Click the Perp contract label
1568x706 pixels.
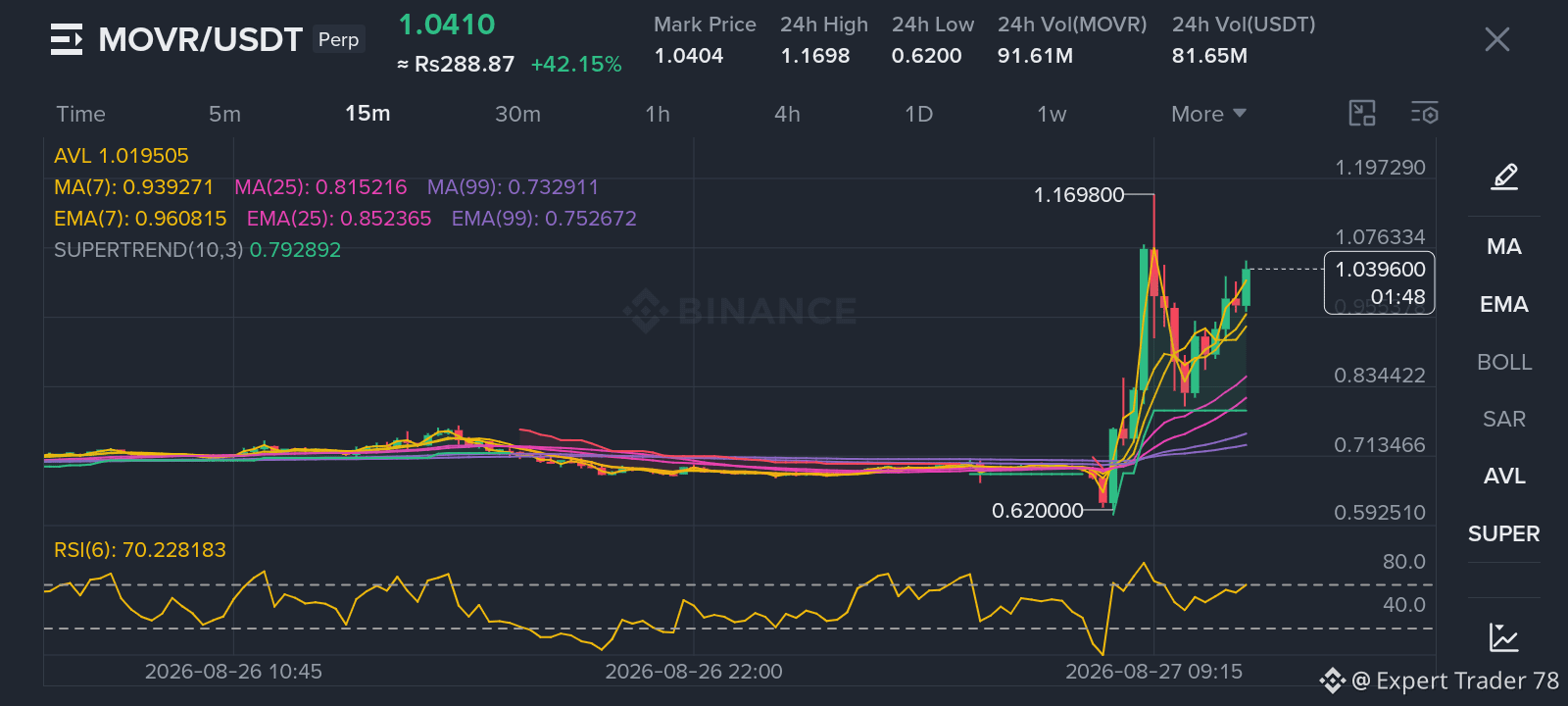(x=339, y=39)
